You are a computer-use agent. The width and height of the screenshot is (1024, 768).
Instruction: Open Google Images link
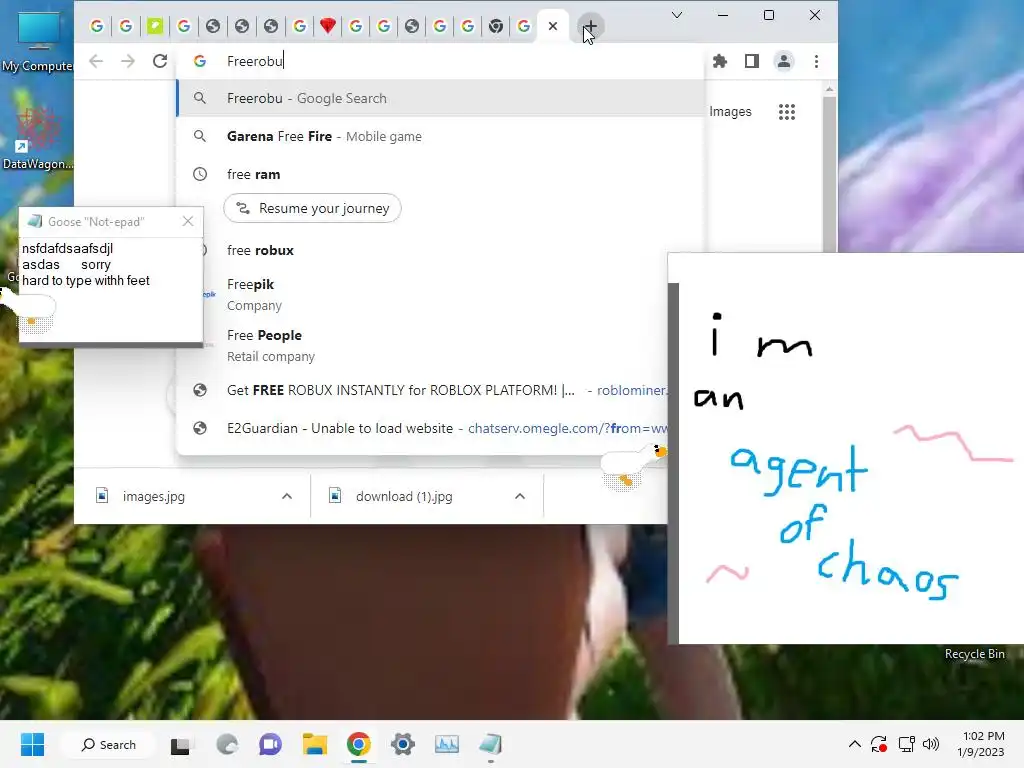tap(730, 112)
